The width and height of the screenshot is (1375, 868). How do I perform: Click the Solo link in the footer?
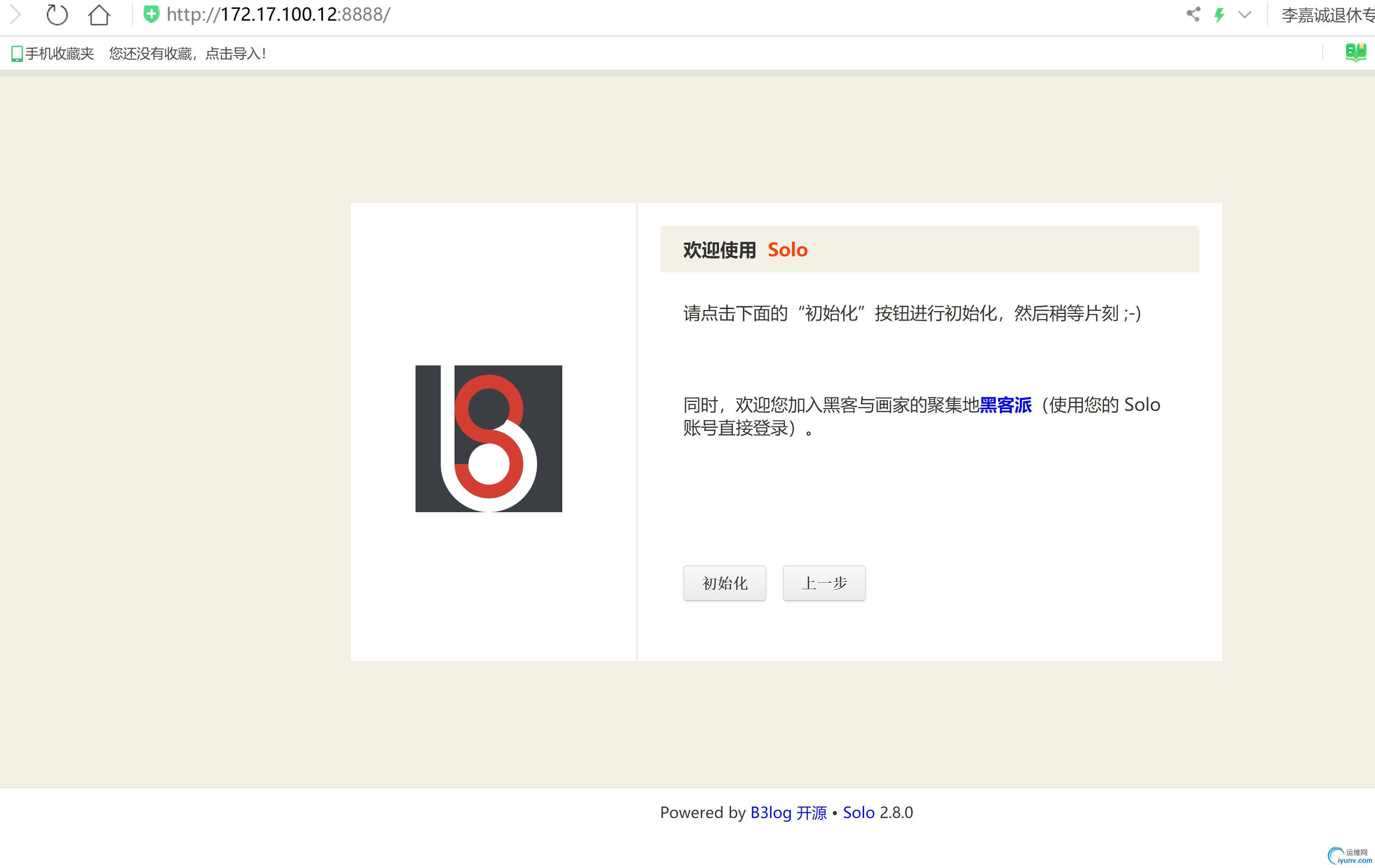pos(859,813)
